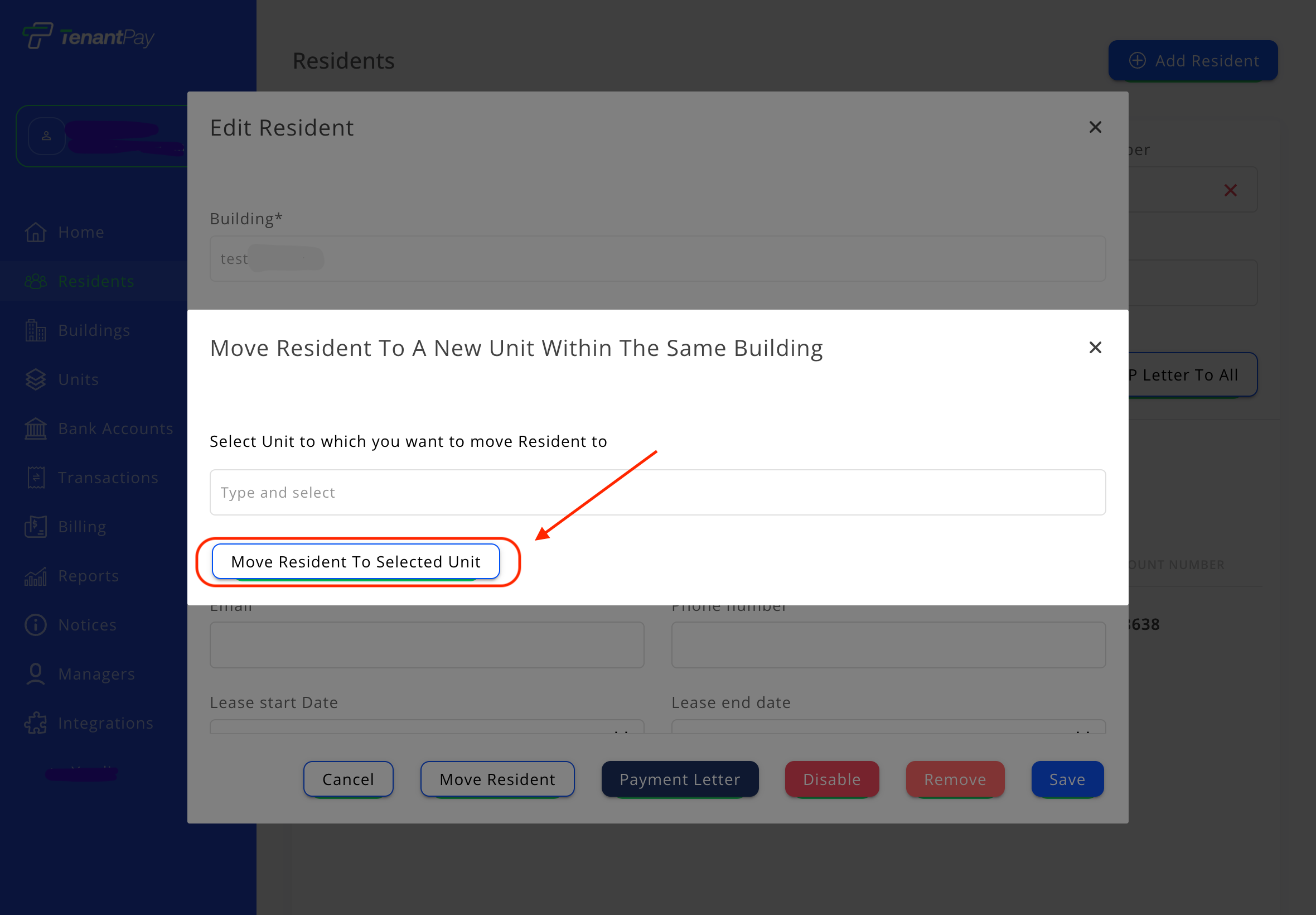Image resolution: width=1316 pixels, height=915 pixels.
Task: Click the Integrations puzzle piece icon
Action: tap(36, 723)
